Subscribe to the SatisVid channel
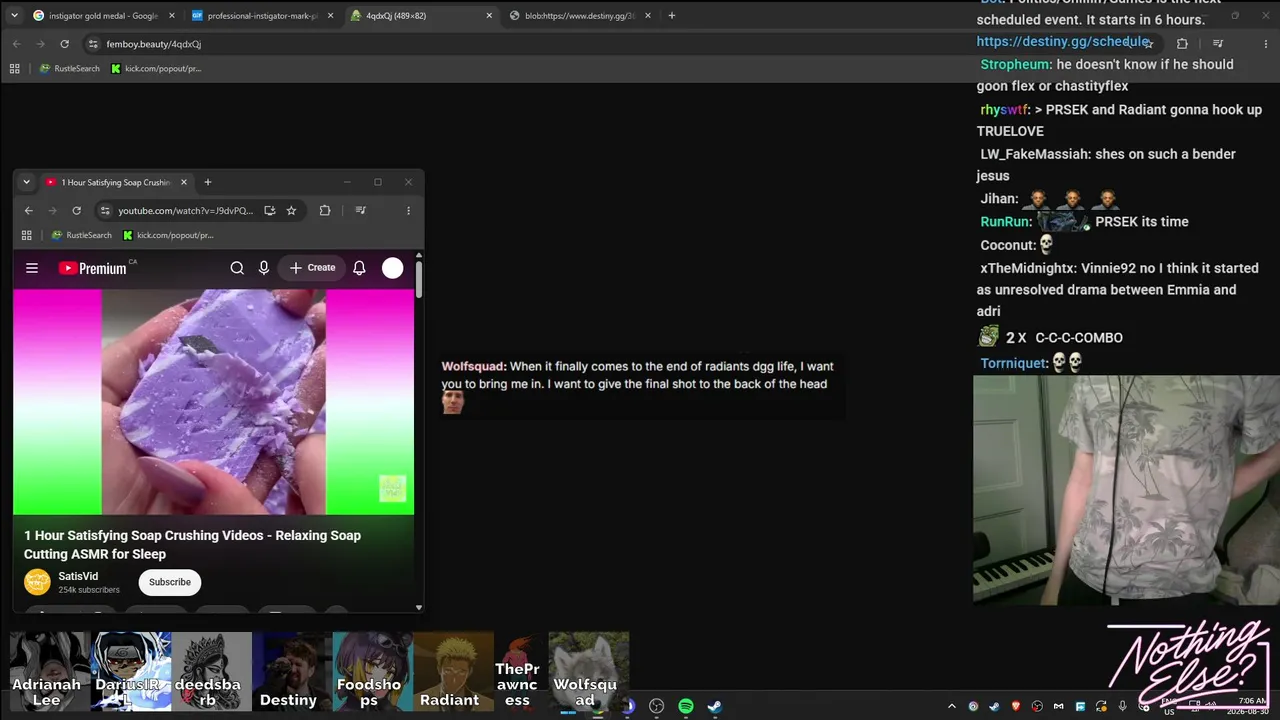Viewport: 1280px width, 720px height. pos(170,582)
